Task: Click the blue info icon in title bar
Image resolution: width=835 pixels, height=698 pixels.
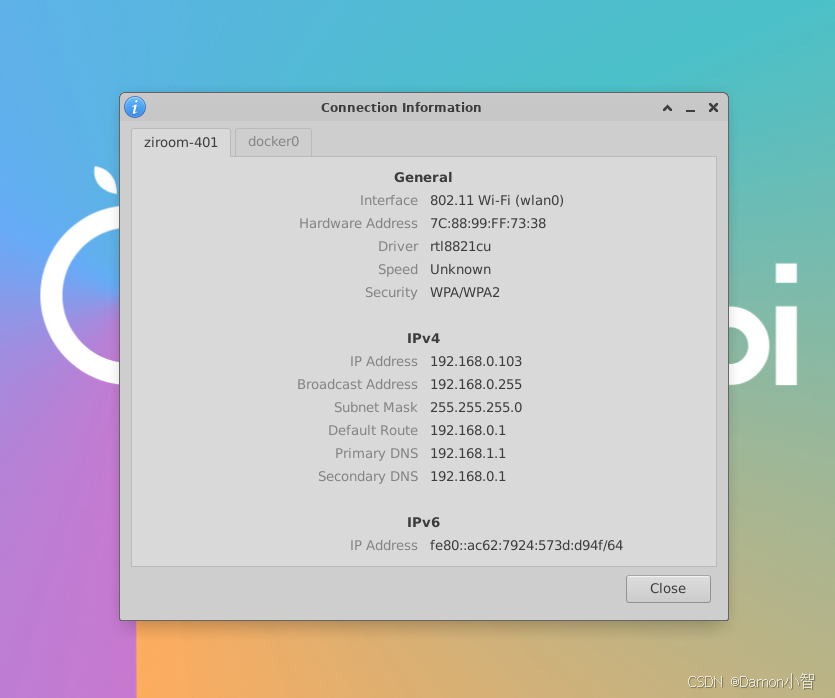Action: point(135,107)
